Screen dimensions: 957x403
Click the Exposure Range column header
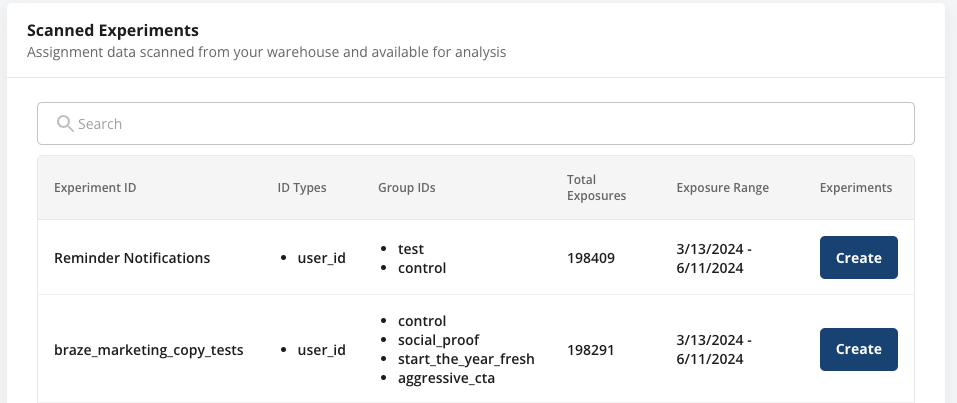point(722,188)
